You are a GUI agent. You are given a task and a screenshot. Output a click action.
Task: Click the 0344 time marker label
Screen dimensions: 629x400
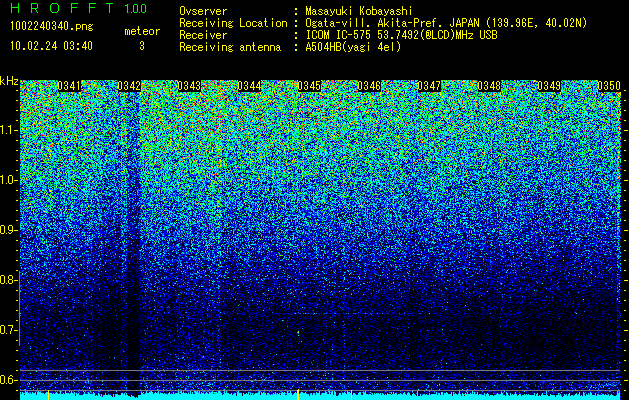coord(249,86)
